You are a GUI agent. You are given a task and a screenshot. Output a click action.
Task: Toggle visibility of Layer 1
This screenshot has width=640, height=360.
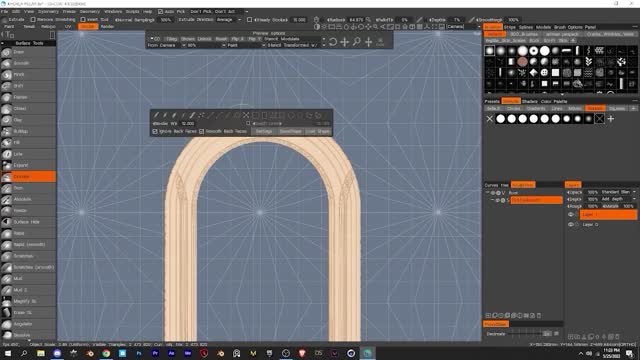pos(571,214)
